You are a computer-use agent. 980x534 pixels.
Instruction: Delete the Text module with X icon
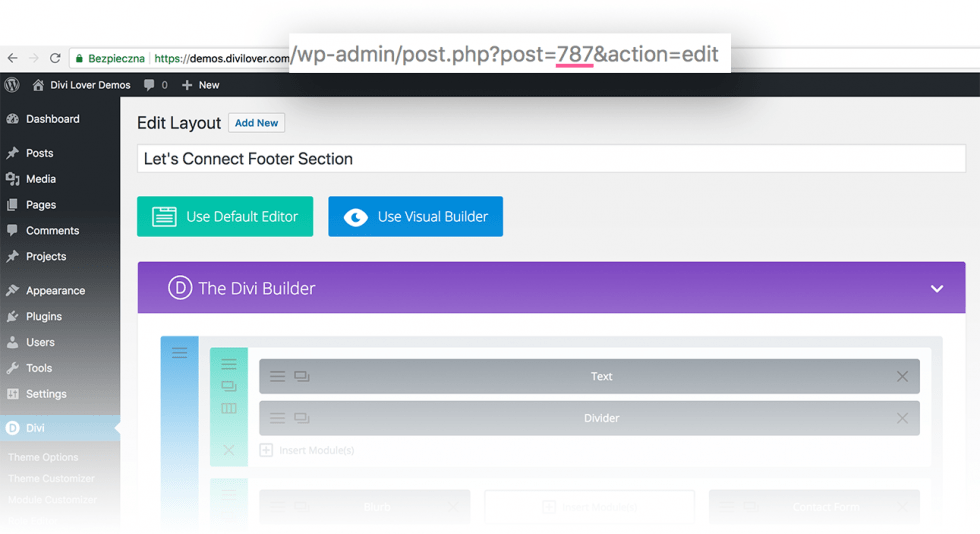click(902, 377)
